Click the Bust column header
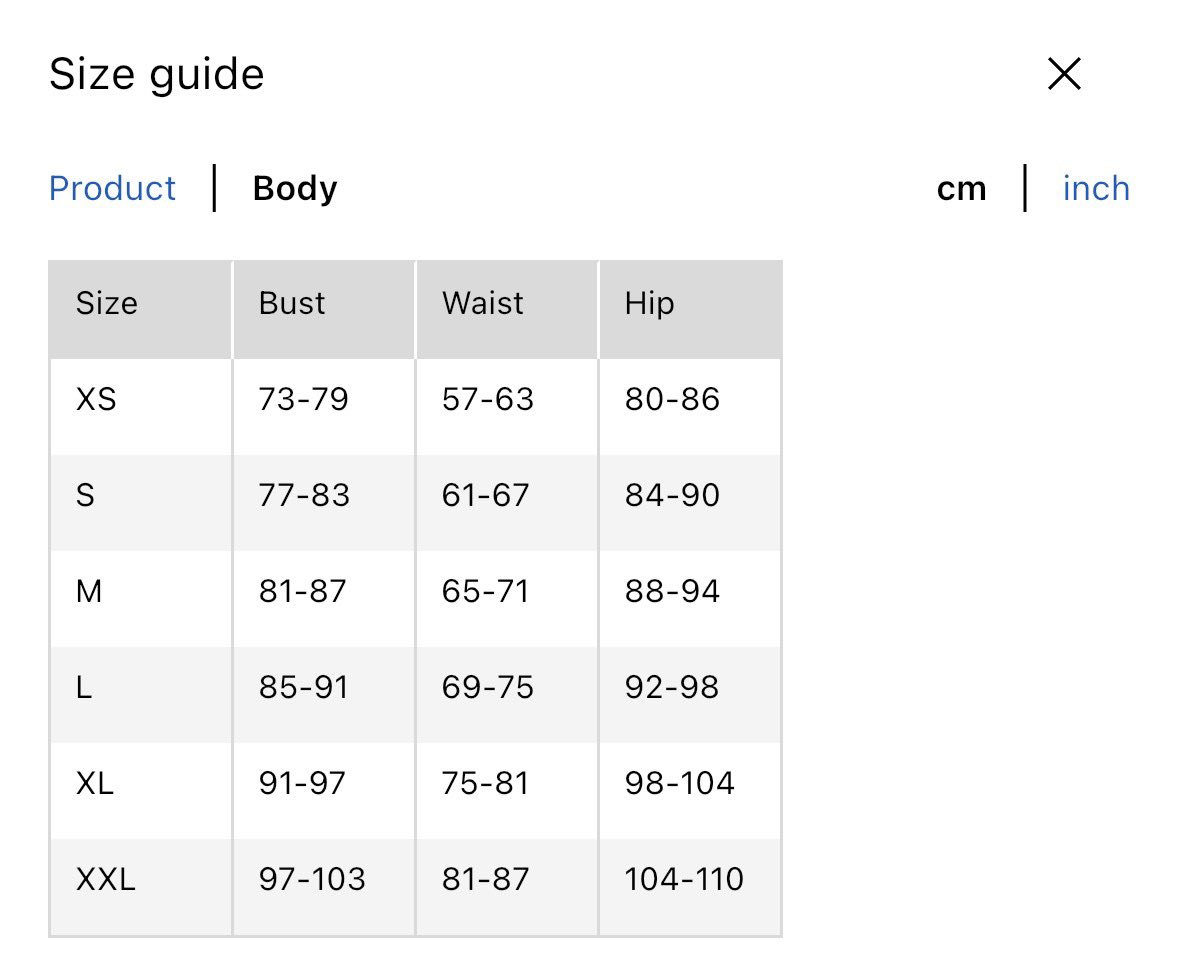1179x969 pixels. point(292,303)
